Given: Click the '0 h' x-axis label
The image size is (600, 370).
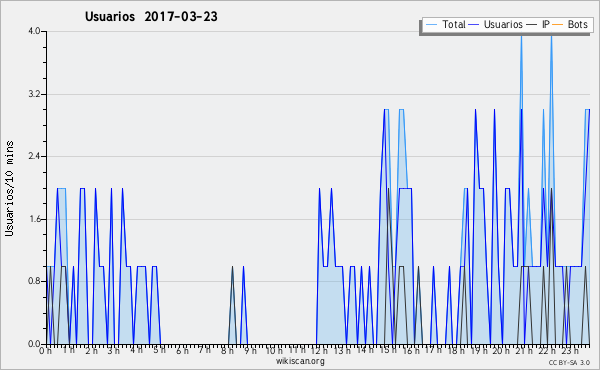Looking at the screenshot, I should point(46,351).
